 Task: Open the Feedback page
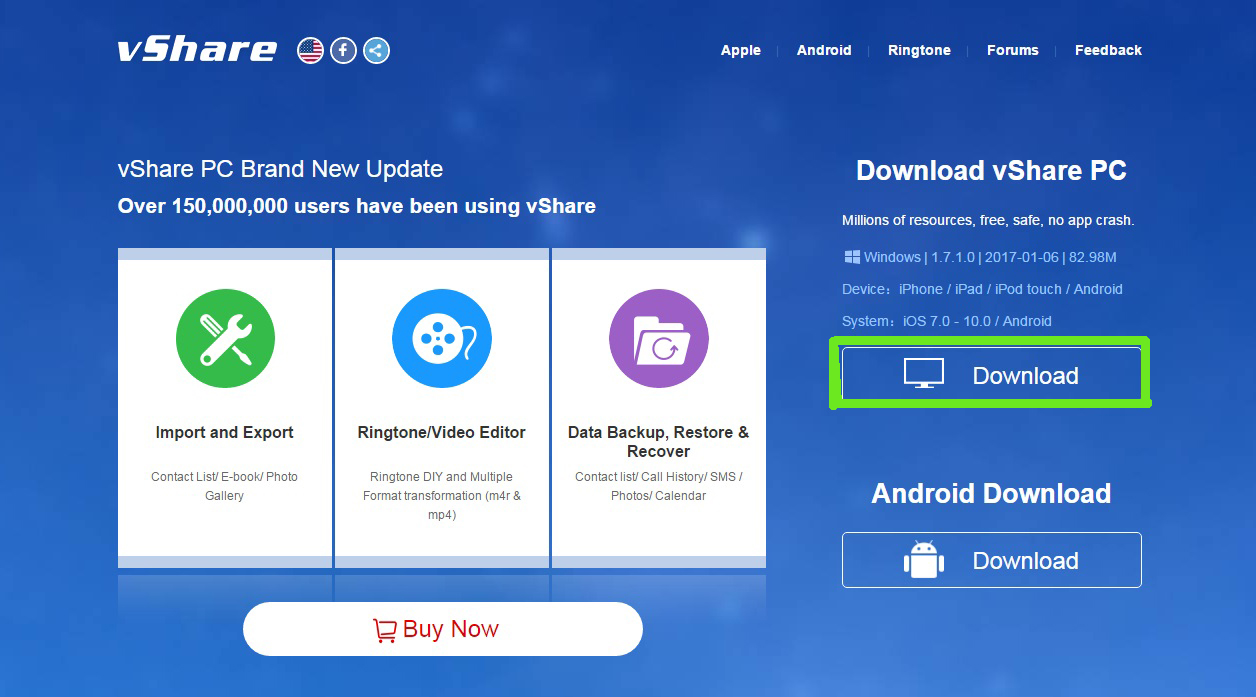[x=1108, y=50]
